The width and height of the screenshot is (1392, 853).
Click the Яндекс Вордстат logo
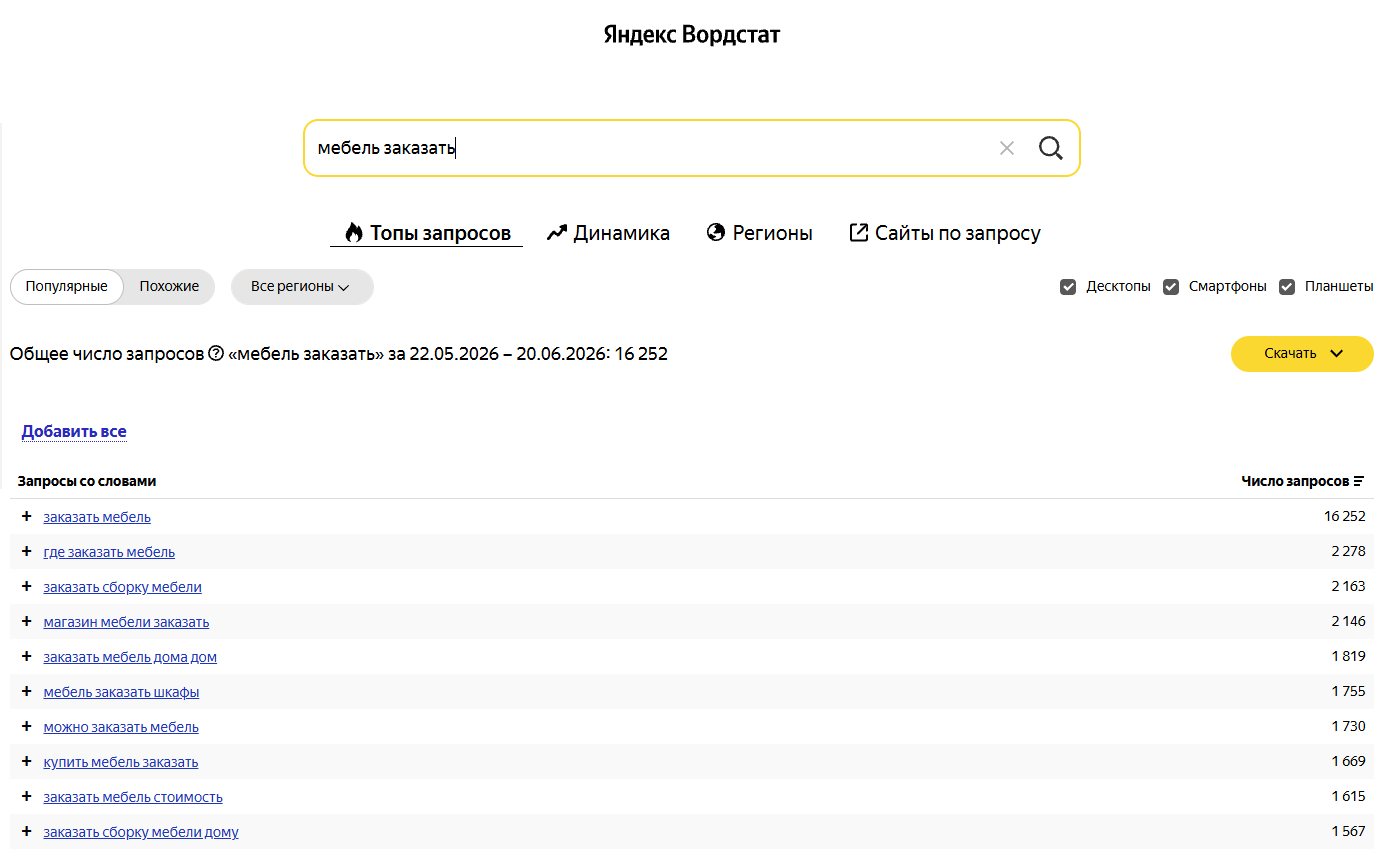coord(692,35)
